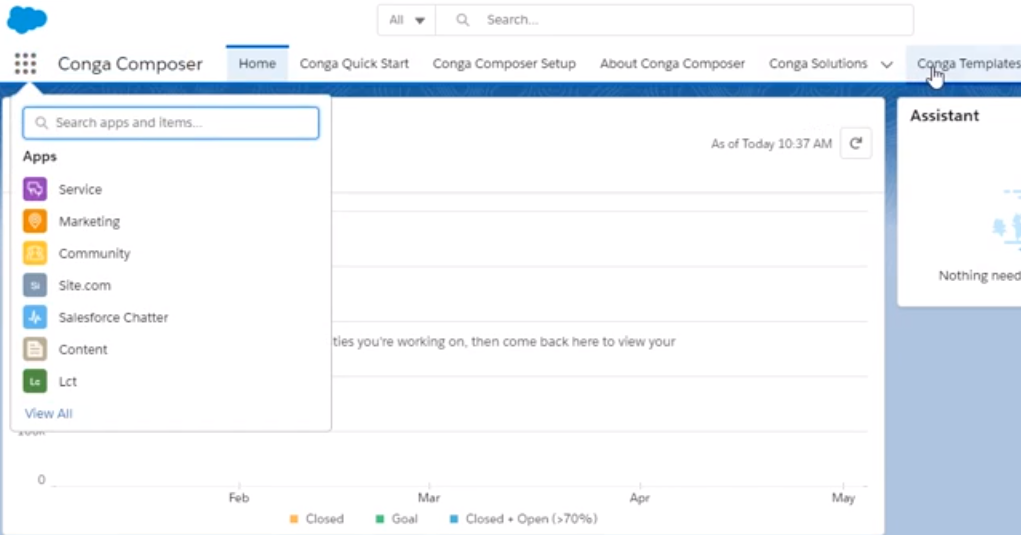Click the Apps section heading
The width and height of the screenshot is (1021, 535).
[x=40, y=156]
